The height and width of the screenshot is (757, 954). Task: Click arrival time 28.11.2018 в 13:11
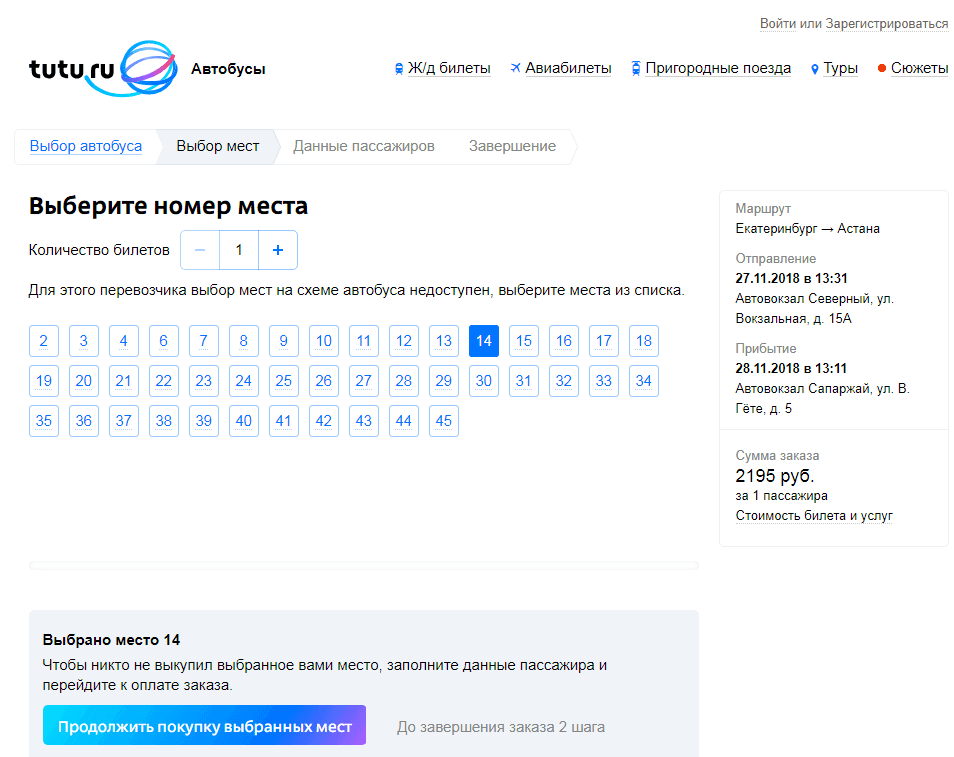coord(791,369)
